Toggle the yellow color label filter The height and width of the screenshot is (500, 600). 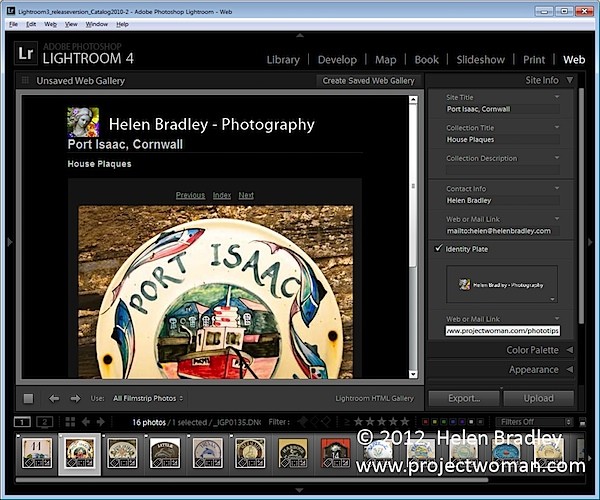point(434,422)
